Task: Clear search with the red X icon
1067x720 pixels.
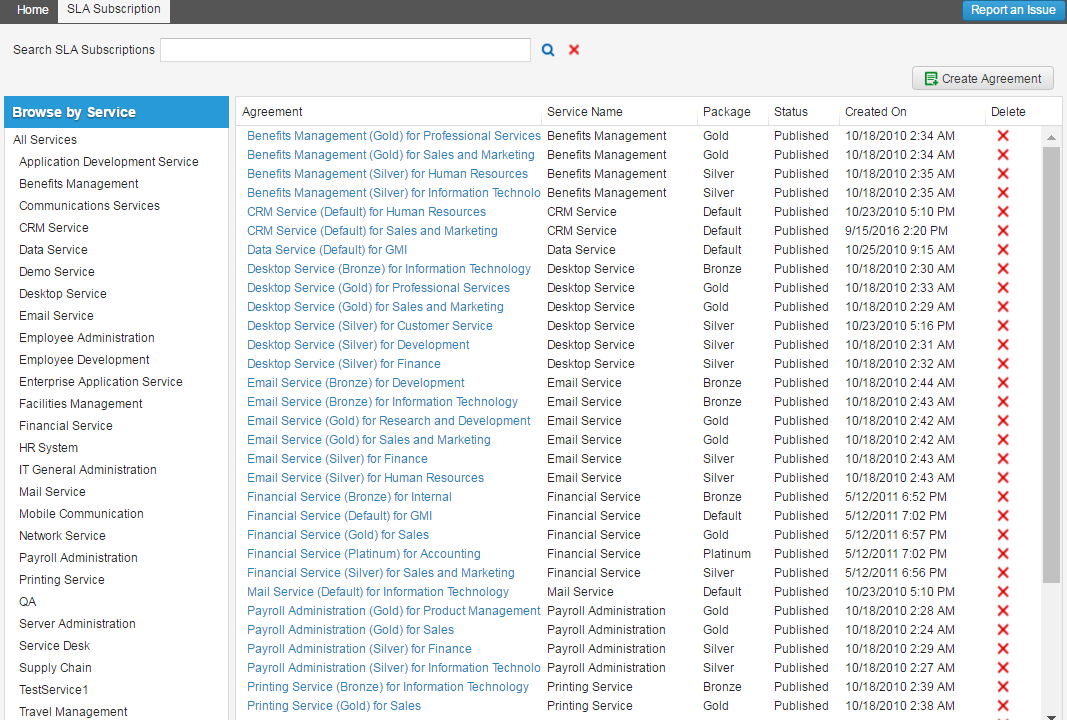Action: [574, 50]
